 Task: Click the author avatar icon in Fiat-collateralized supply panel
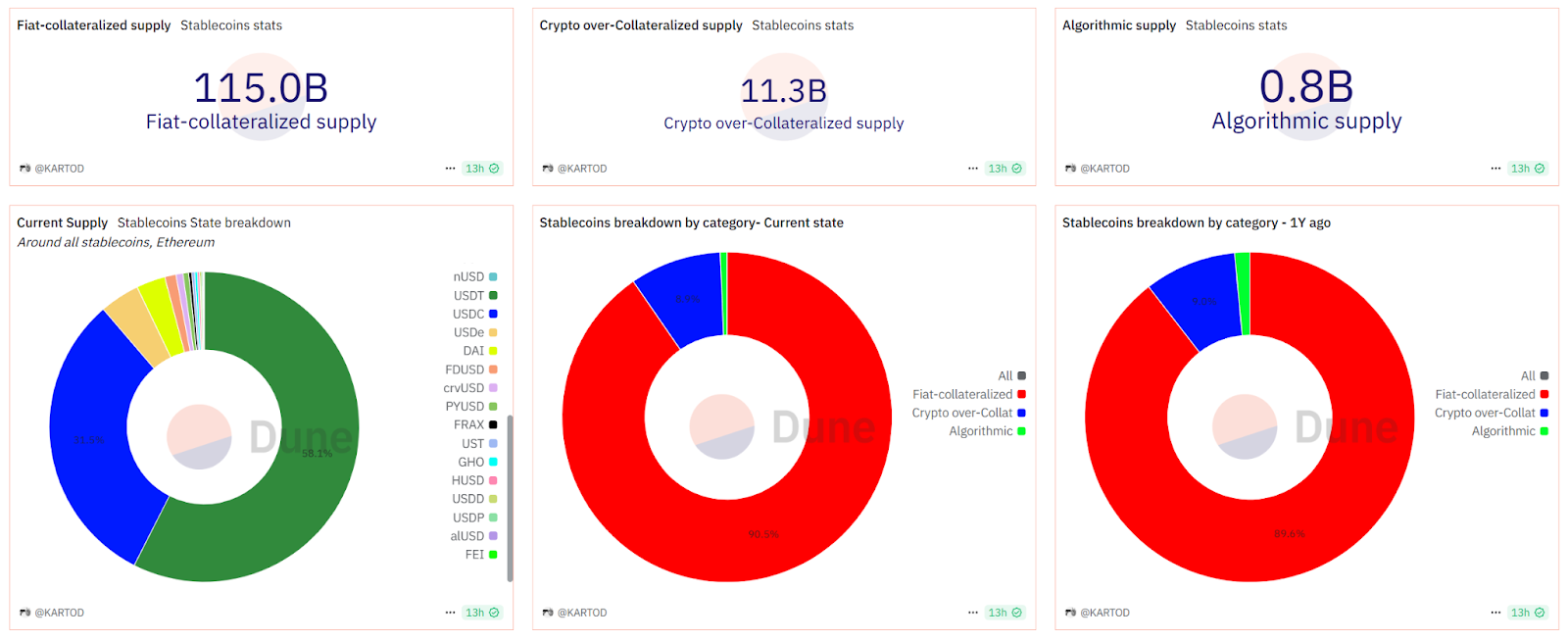(x=24, y=169)
